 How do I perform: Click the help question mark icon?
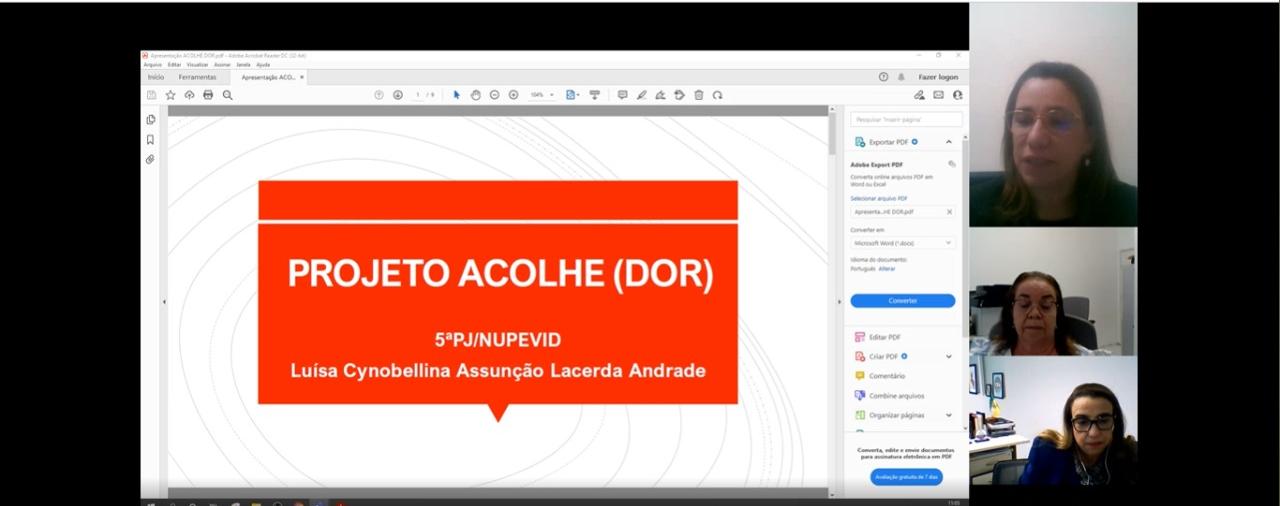coord(883,77)
